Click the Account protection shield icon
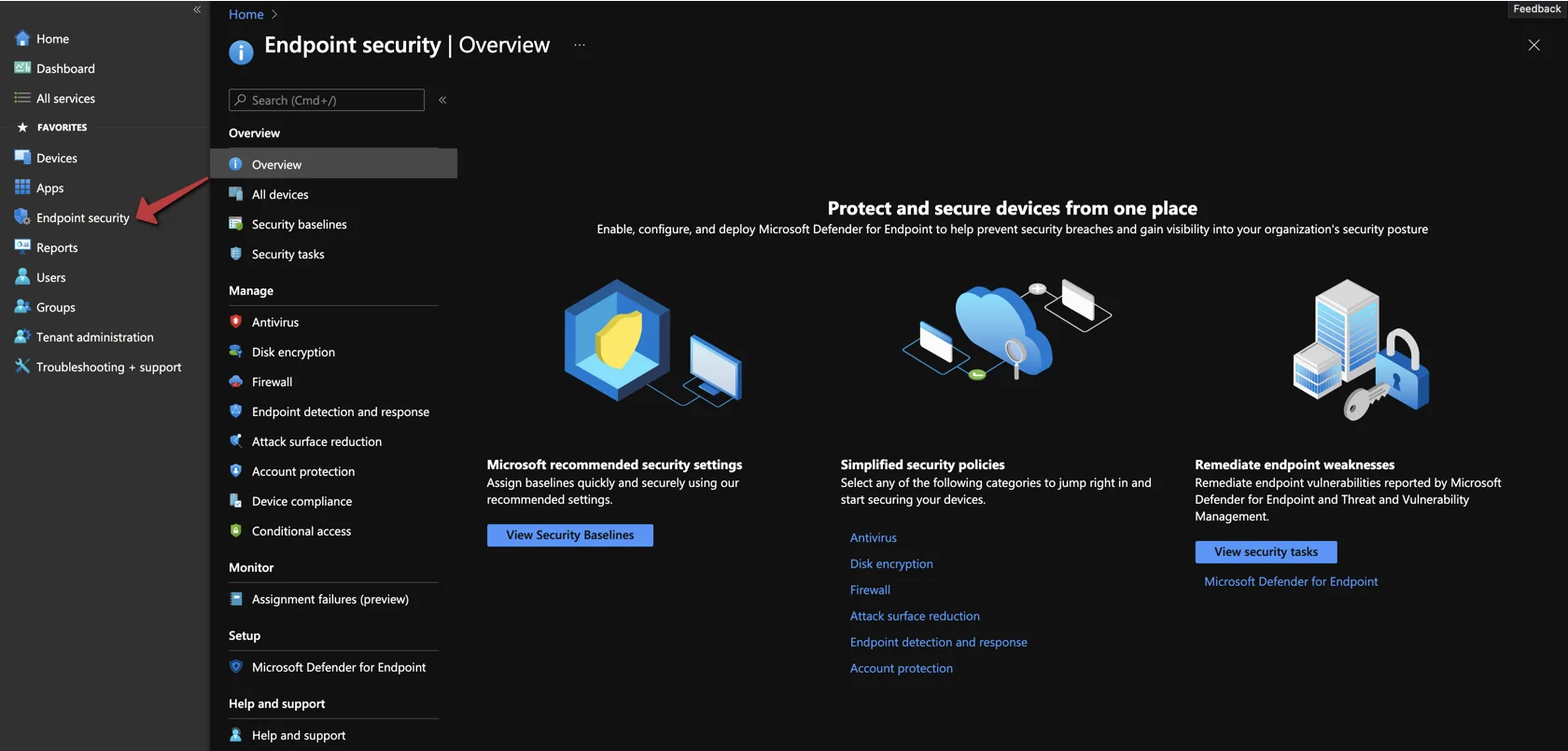This screenshot has height=751, width=1568. tap(236, 471)
